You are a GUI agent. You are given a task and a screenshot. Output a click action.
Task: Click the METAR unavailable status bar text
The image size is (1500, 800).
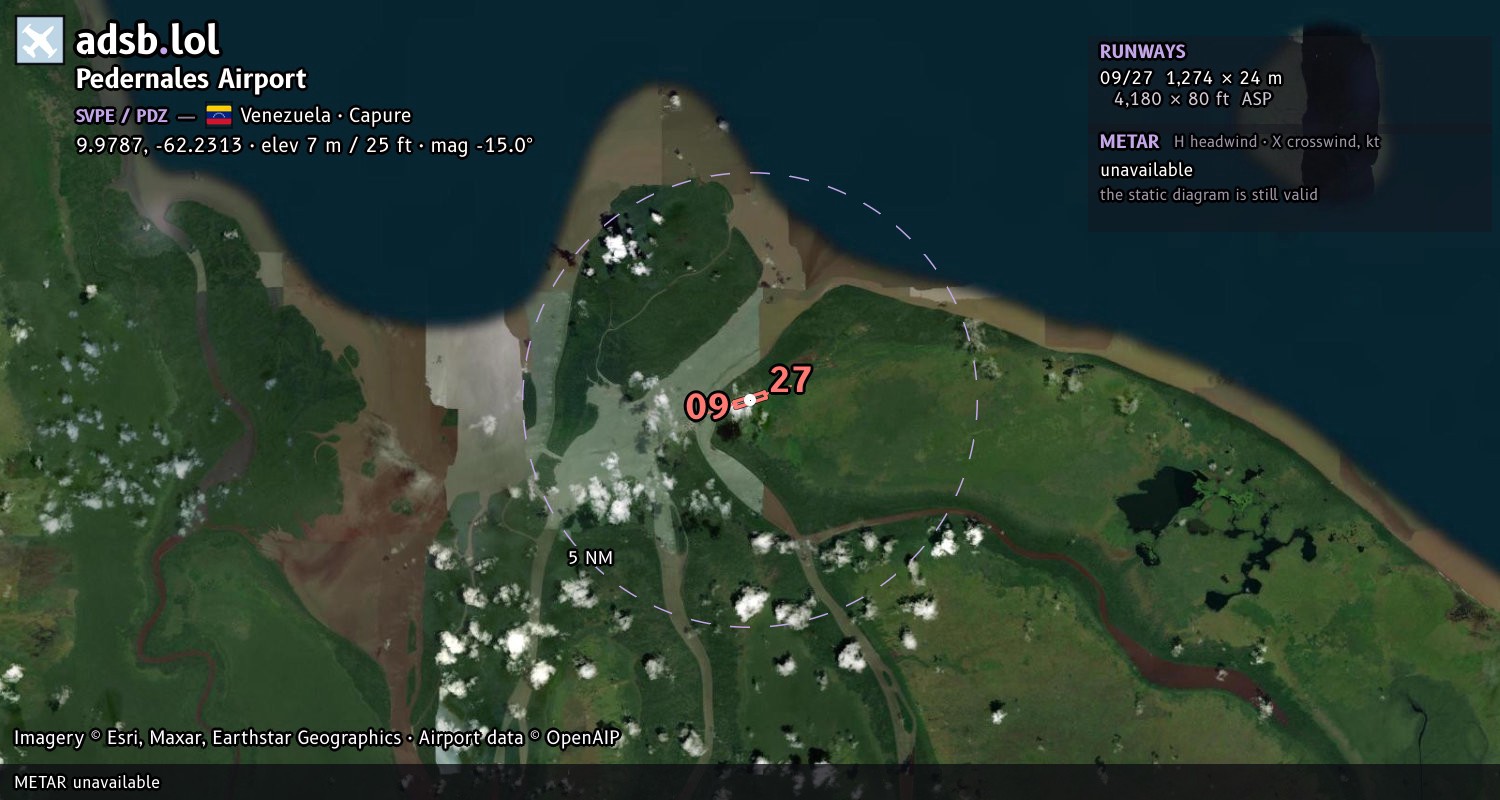(x=87, y=782)
